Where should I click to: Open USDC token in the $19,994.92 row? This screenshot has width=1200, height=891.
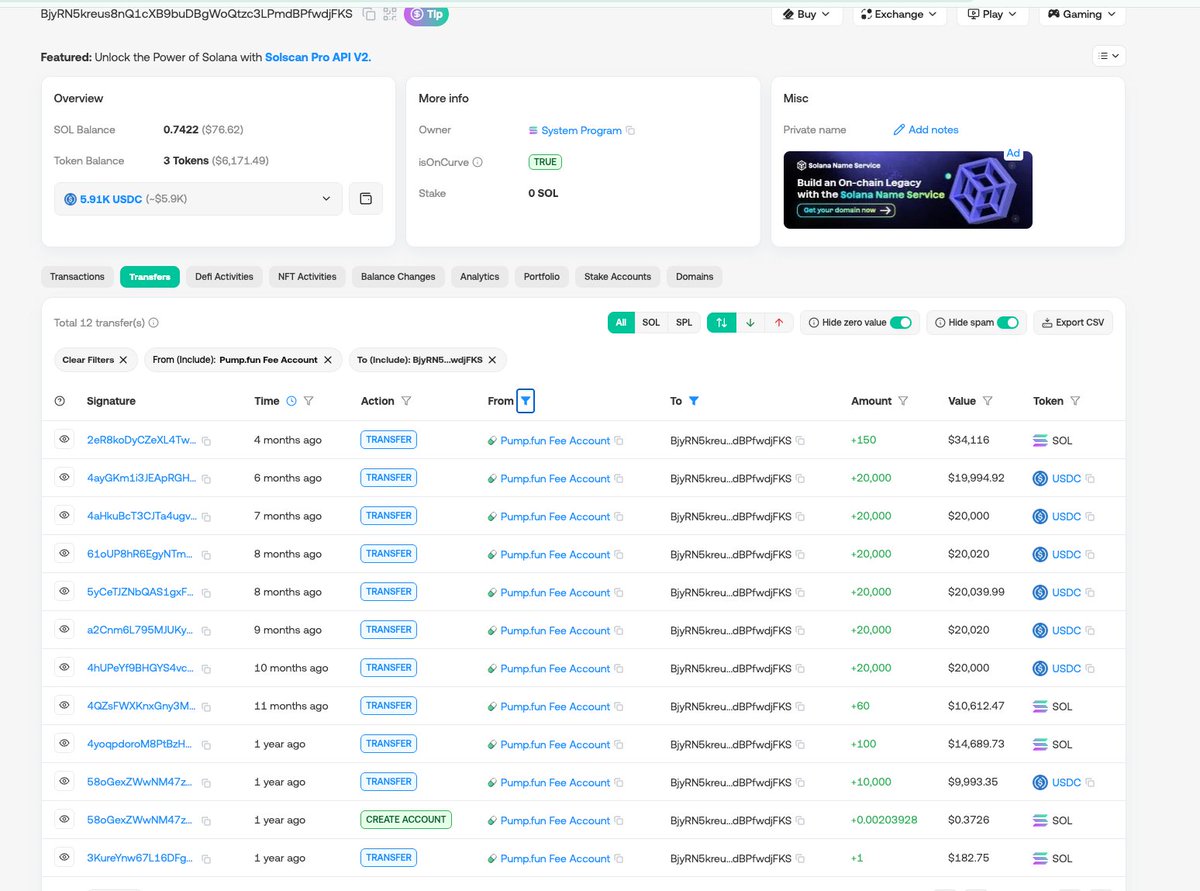[x=1066, y=478]
